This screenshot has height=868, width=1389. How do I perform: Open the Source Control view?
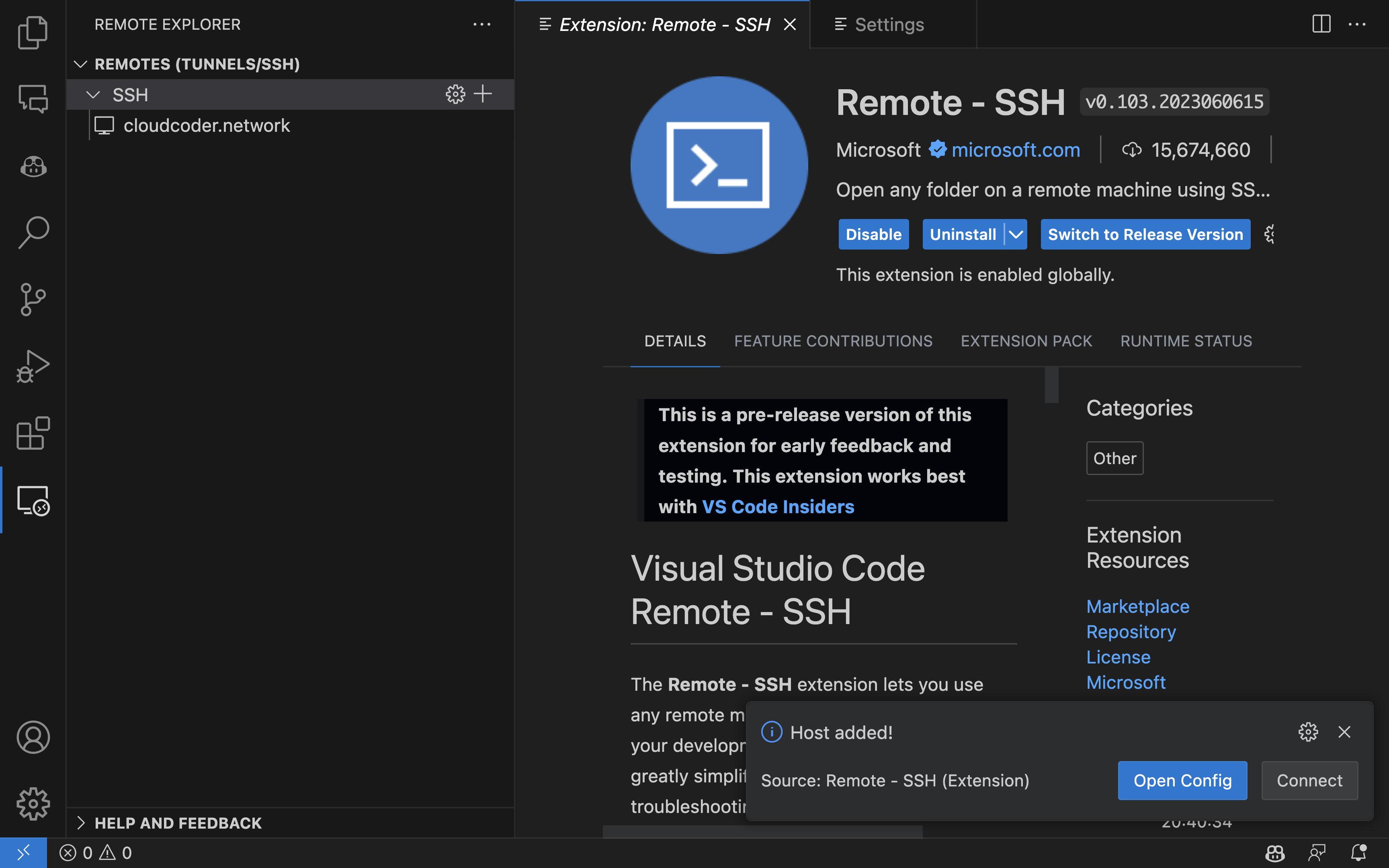[33, 299]
